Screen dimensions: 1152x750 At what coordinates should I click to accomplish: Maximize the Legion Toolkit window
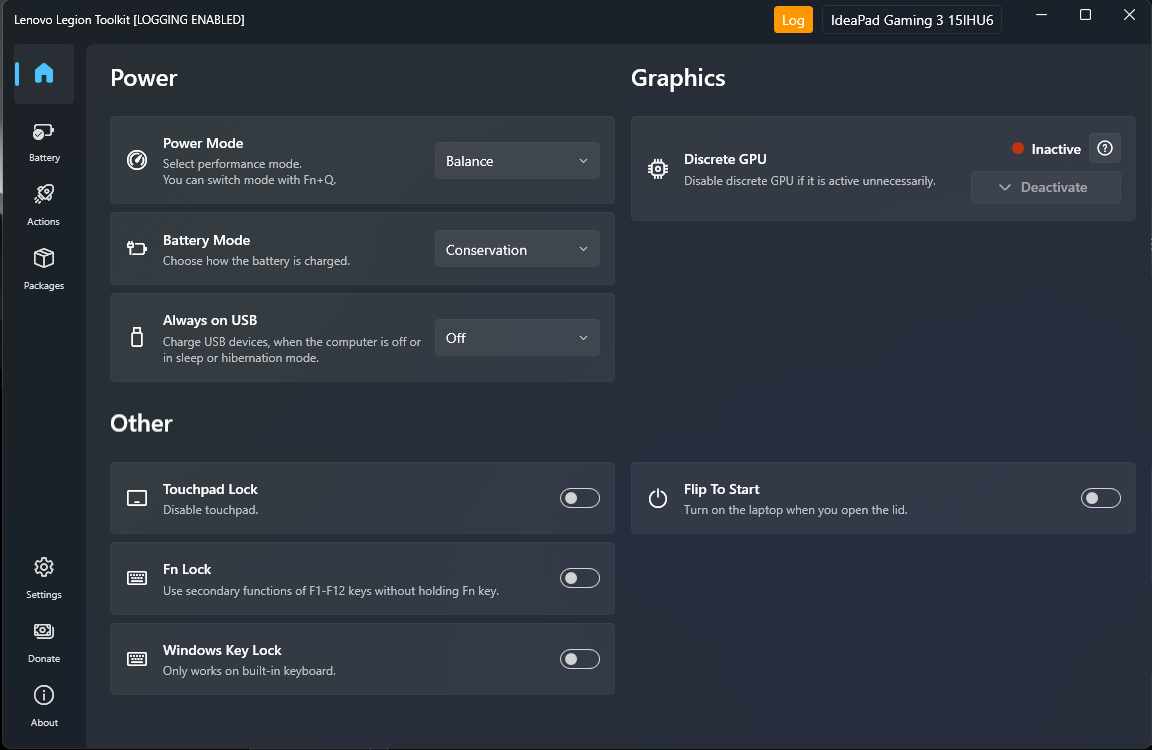point(1085,15)
